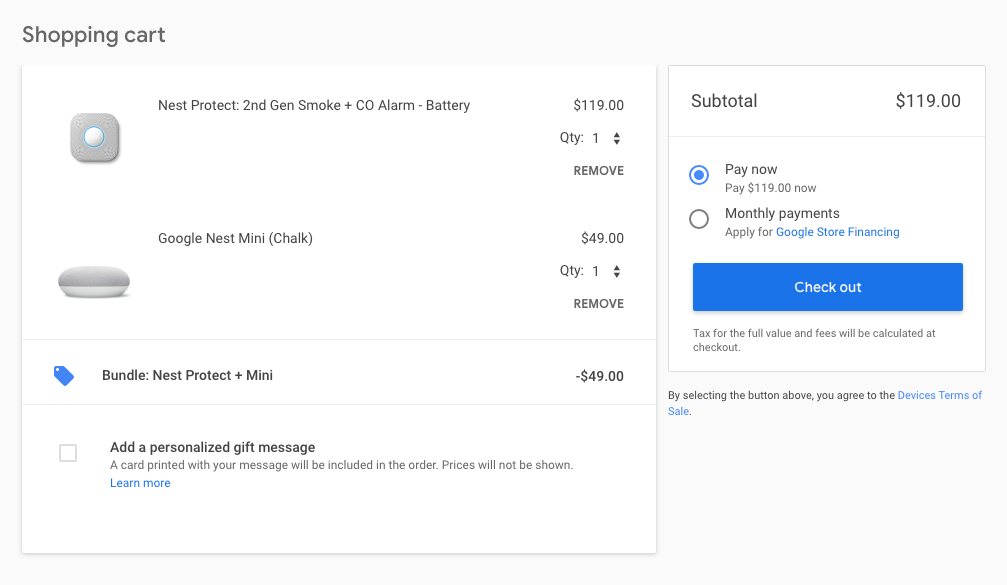Click the Nest Protect 2nd Gen product title

314,105
